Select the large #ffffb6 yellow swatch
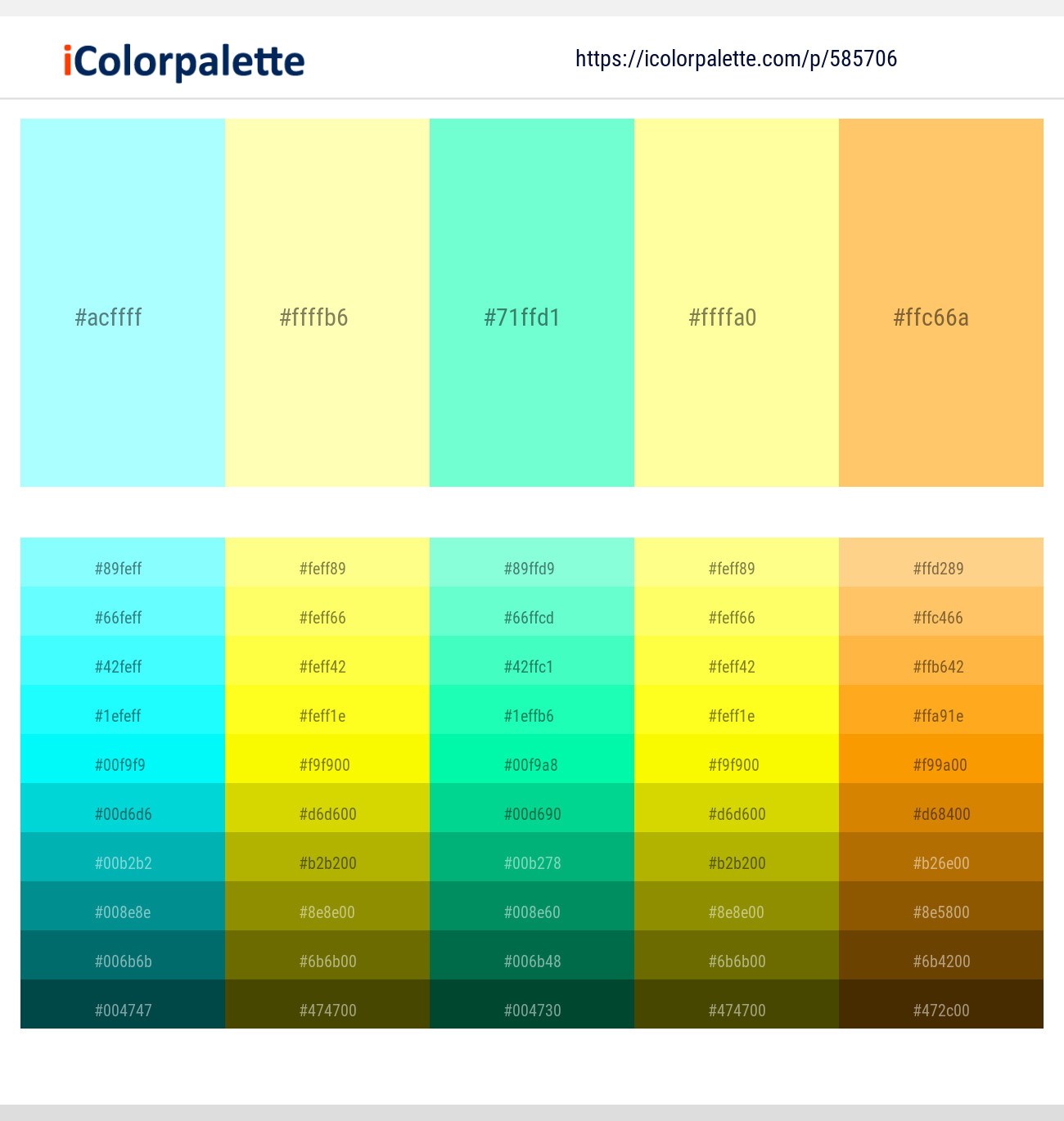Screen dimensions: 1064x1121 (x=327, y=303)
